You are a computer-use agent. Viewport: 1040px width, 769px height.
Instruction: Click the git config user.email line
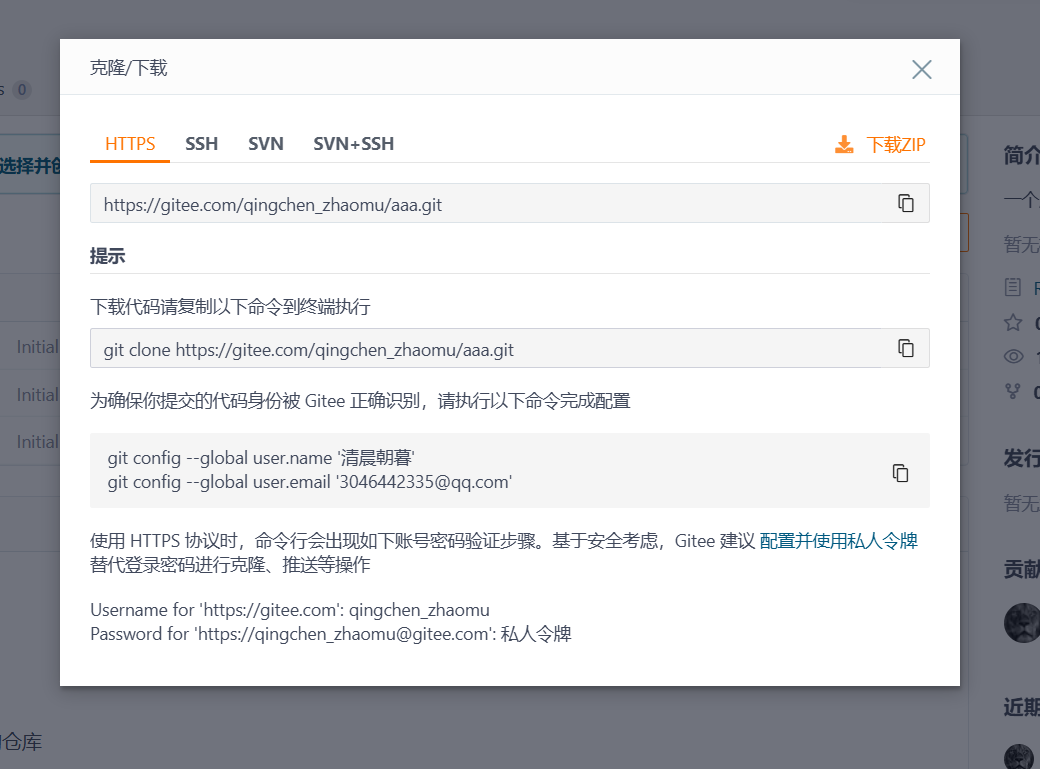[x=310, y=482]
